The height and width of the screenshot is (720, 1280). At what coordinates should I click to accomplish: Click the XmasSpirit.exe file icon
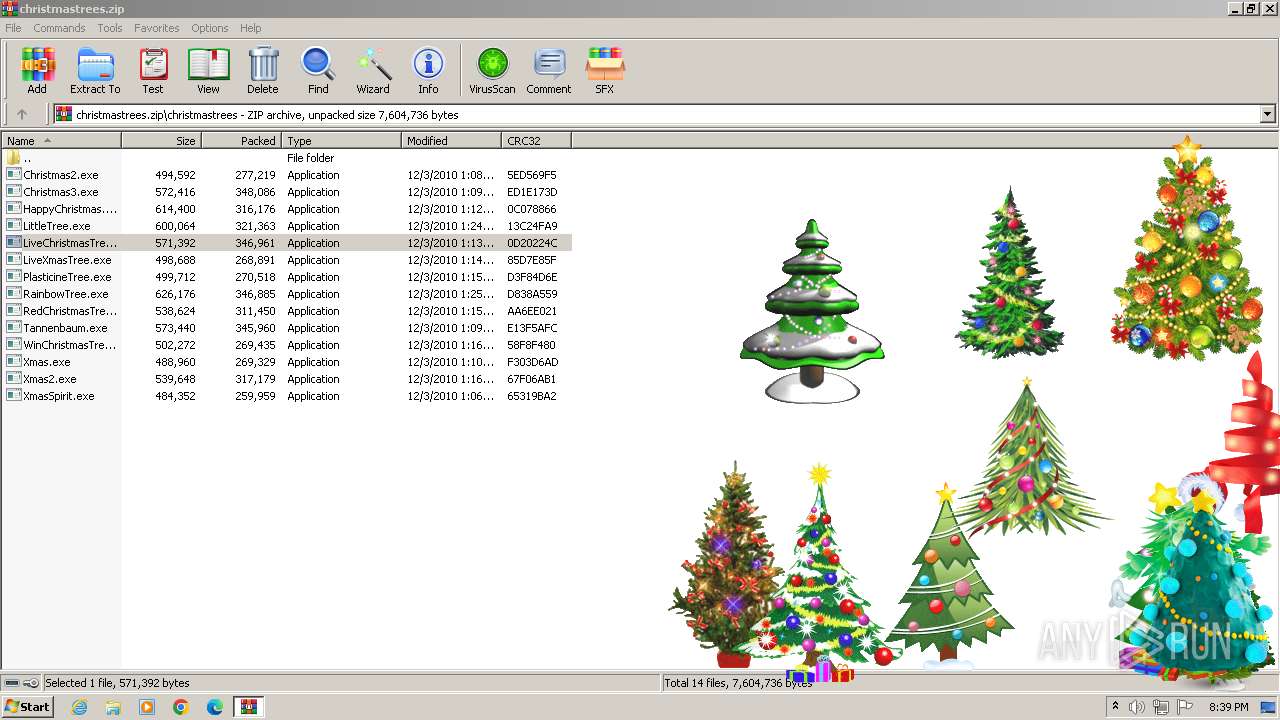point(13,396)
